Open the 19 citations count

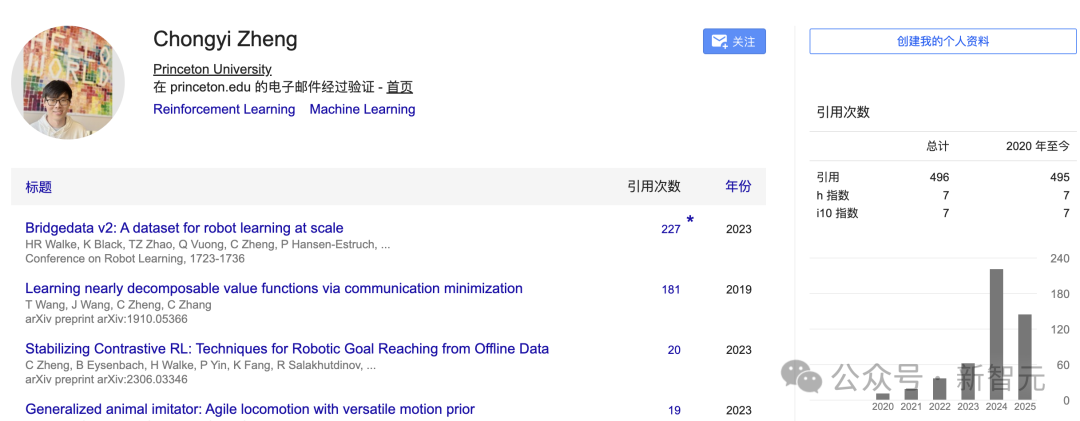674,411
